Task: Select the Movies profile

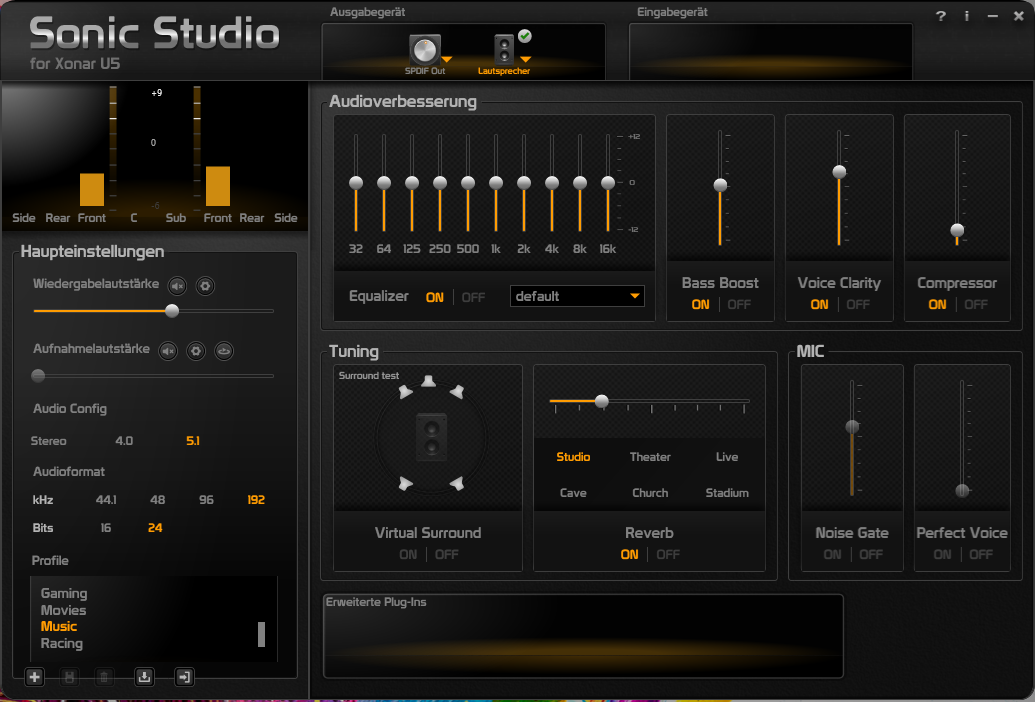Action: tap(63, 610)
